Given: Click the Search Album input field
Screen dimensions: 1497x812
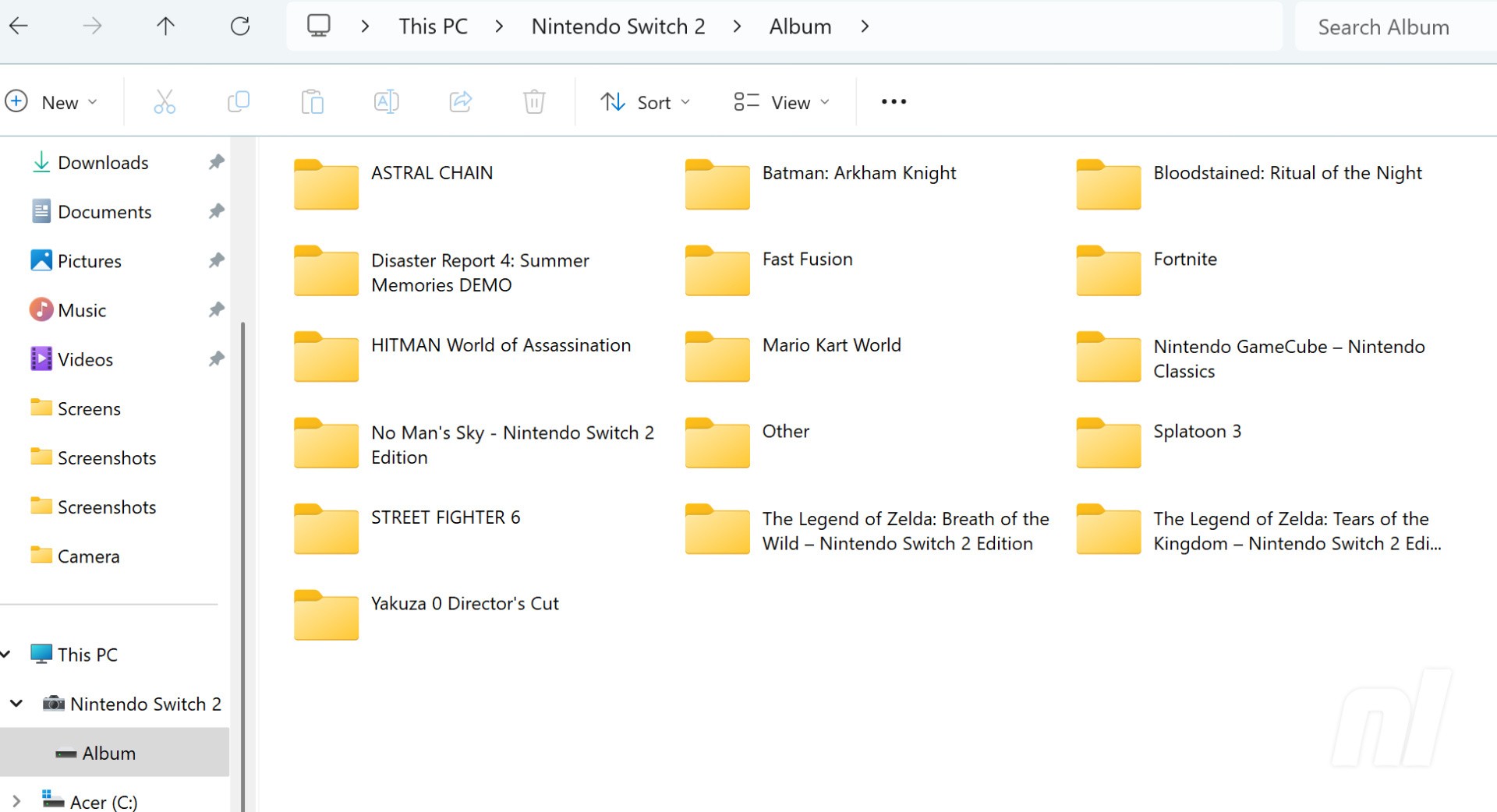Looking at the screenshot, I should point(1396,26).
